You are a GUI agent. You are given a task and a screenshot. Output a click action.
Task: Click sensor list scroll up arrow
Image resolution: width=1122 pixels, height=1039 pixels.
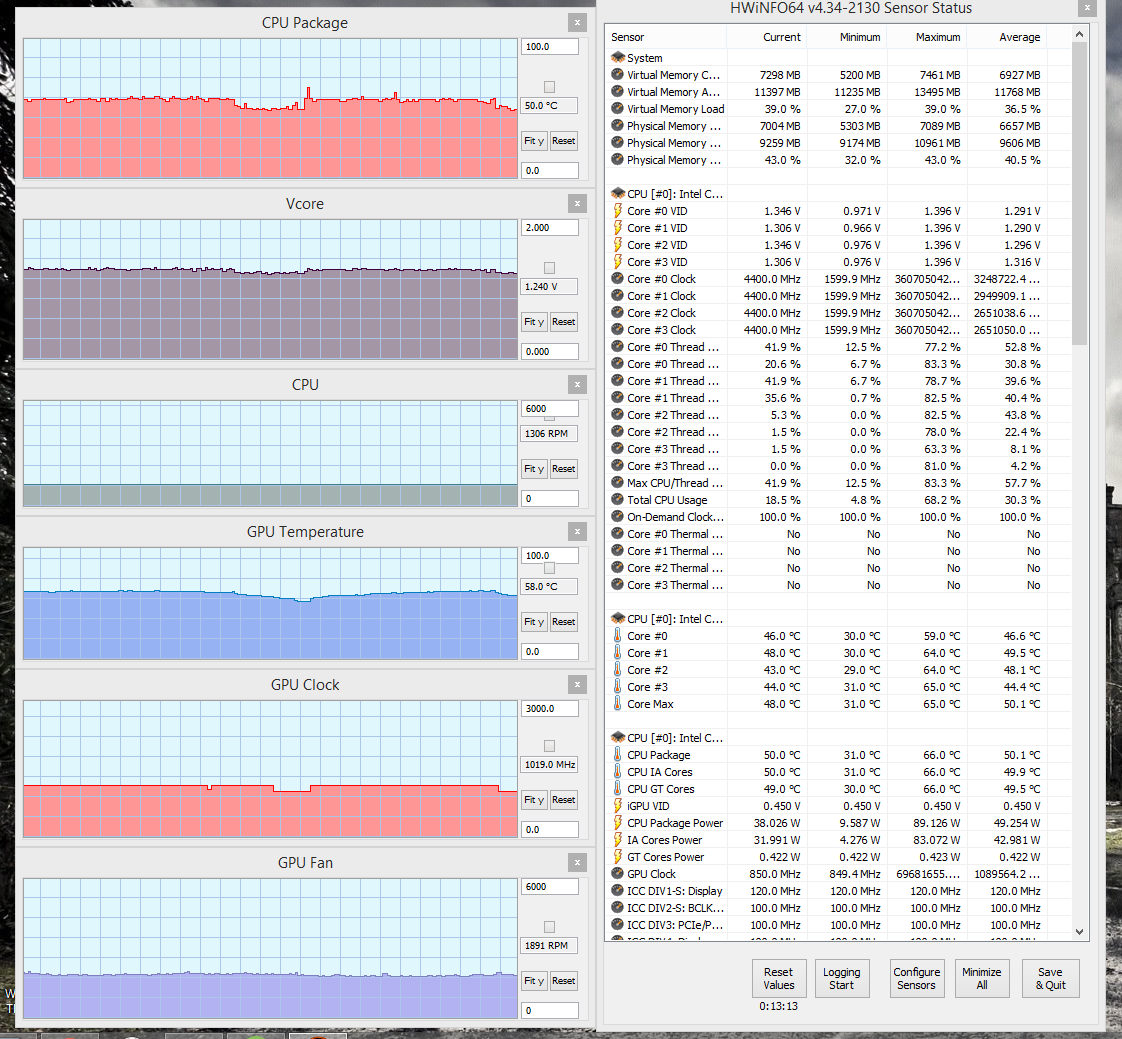pyautogui.click(x=1079, y=34)
